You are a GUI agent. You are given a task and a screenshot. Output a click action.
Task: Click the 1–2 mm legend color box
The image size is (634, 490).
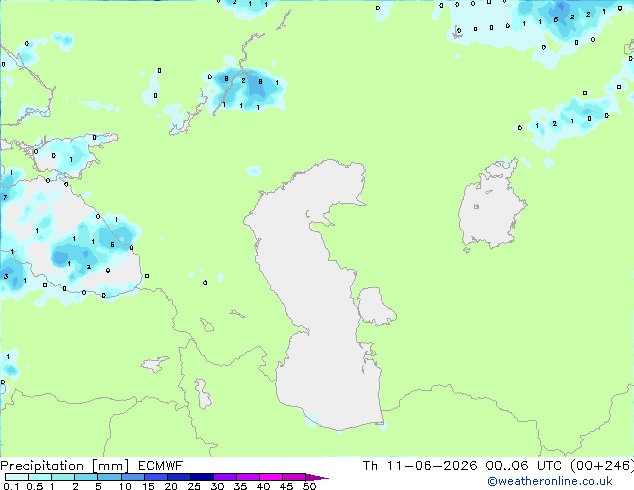click(63, 477)
